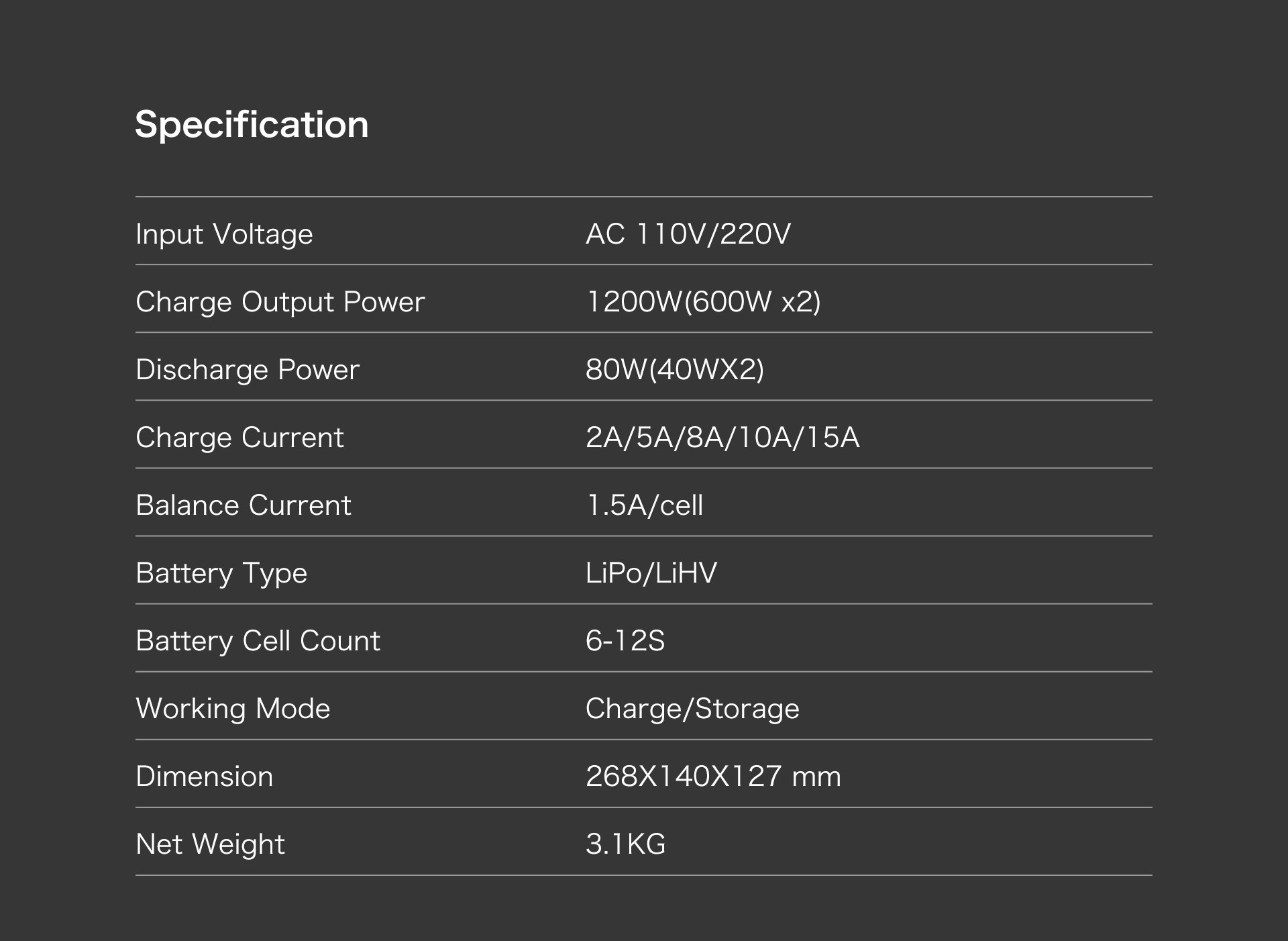Click the Battery Type label
This screenshot has width=1288, height=941.
(x=221, y=573)
